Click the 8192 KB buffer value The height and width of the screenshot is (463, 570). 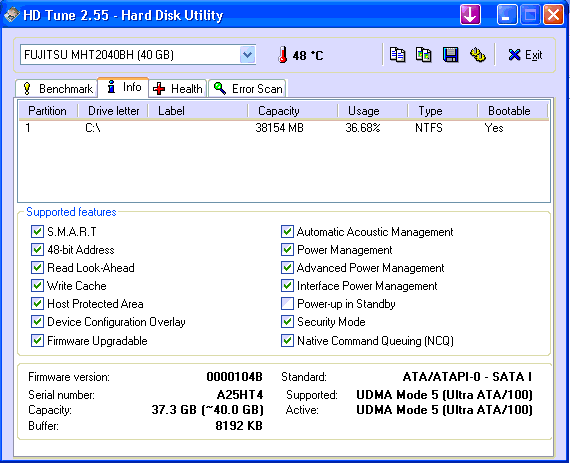239,426
